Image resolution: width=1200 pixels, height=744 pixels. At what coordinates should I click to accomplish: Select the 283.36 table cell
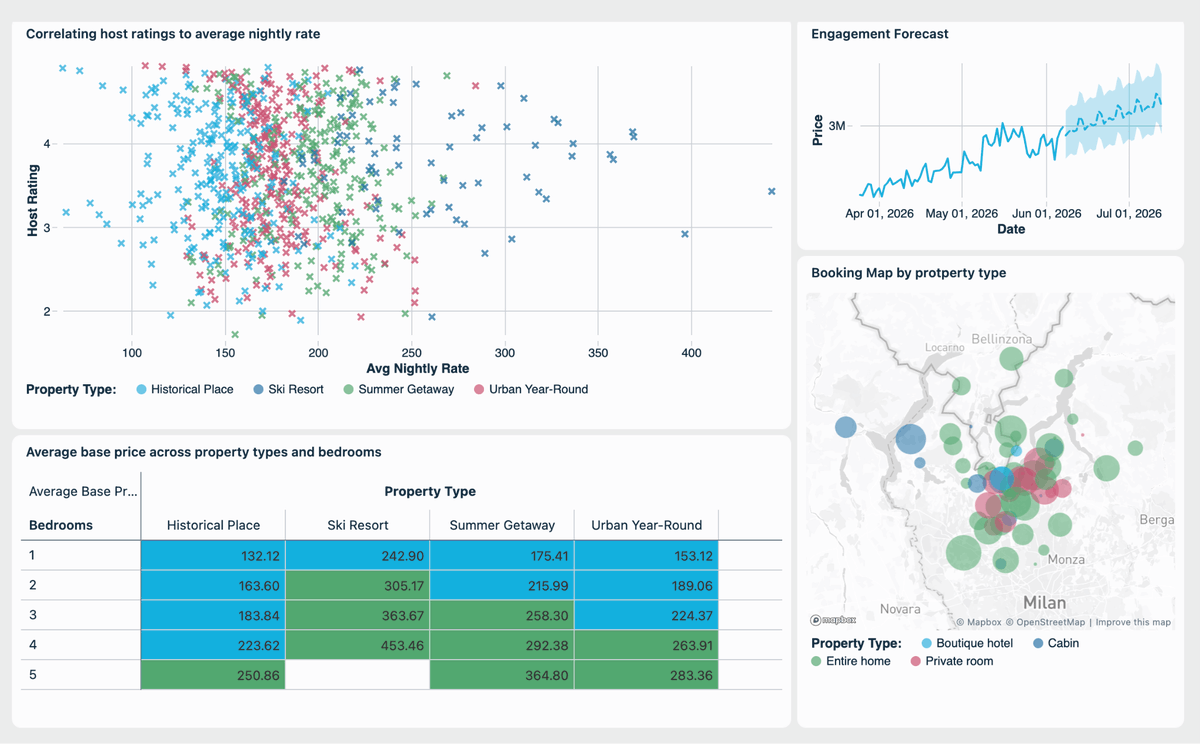tap(646, 675)
